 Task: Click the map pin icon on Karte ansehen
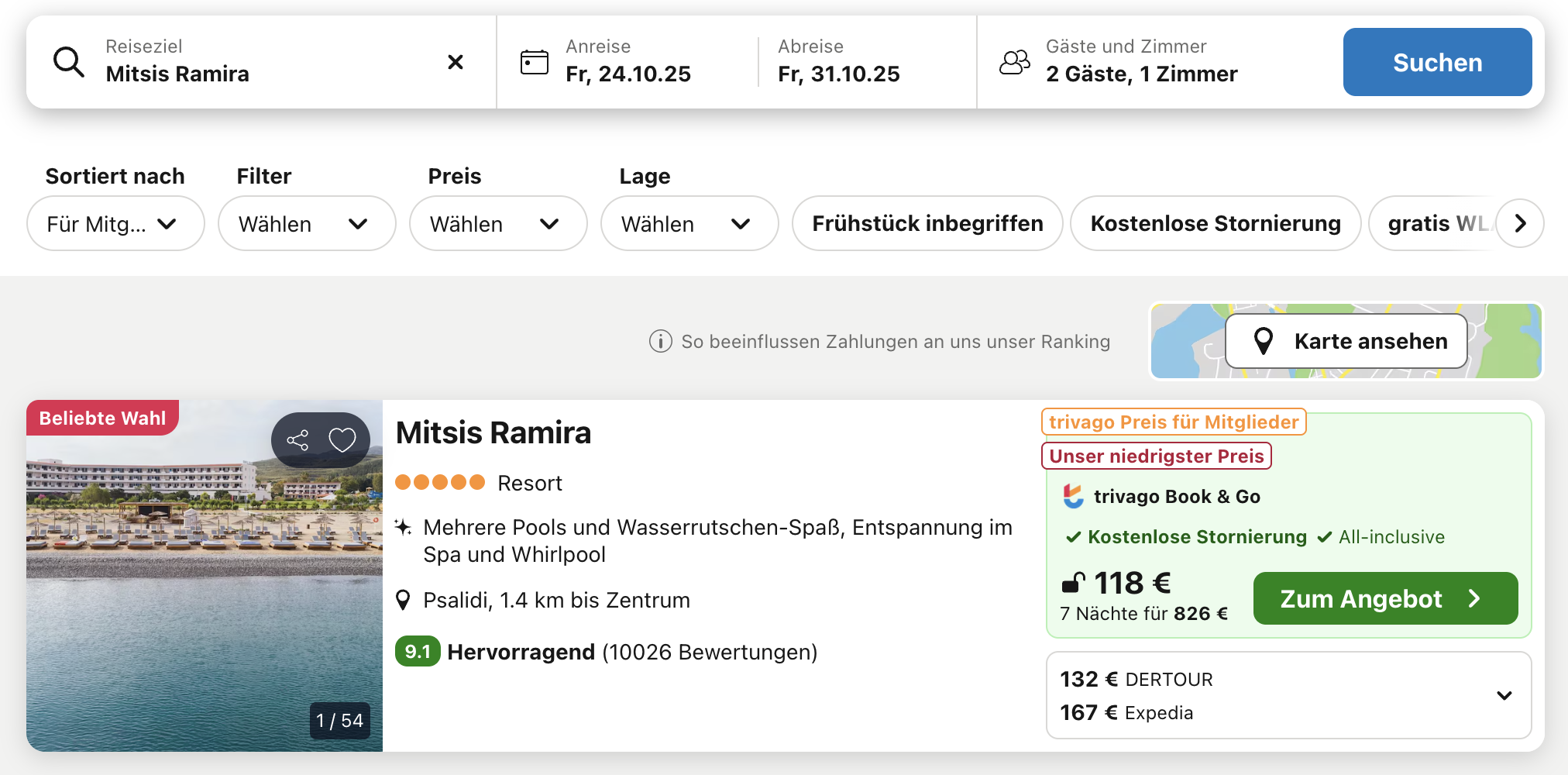coord(1263,341)
